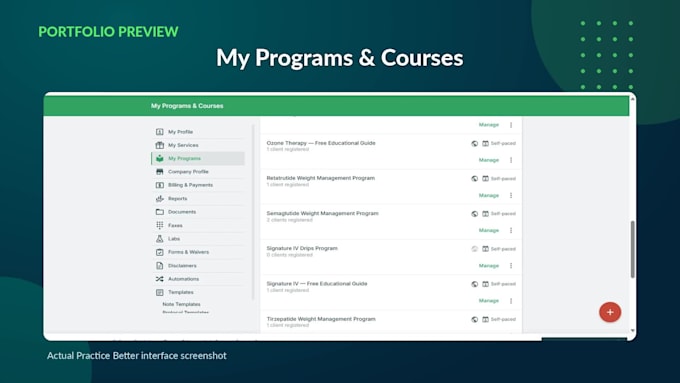Viewport: 680px width, 383px height.
Task: Click the scrollbar down arrow
Action: pyautogui.click(x=632, y=331)
